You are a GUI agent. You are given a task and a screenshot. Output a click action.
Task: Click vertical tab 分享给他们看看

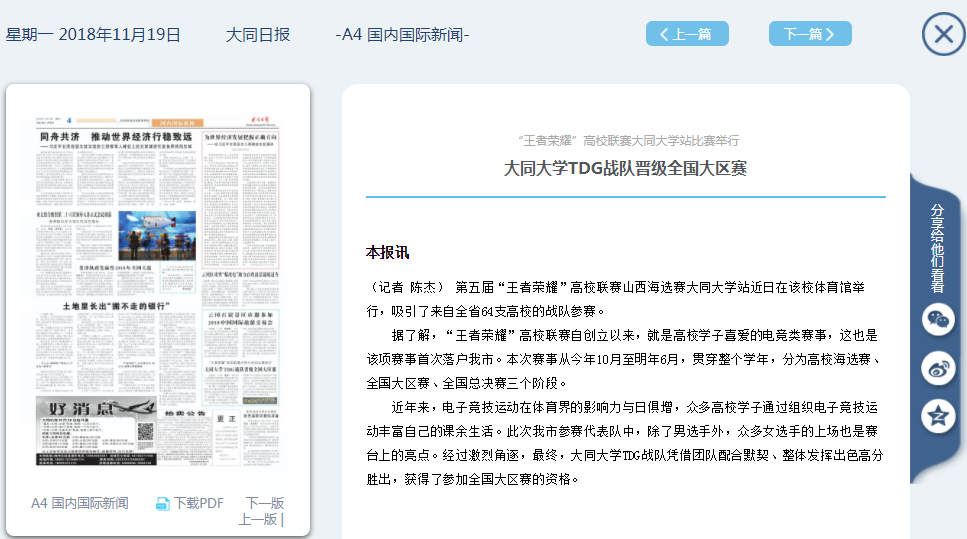[x=937, y=248]
